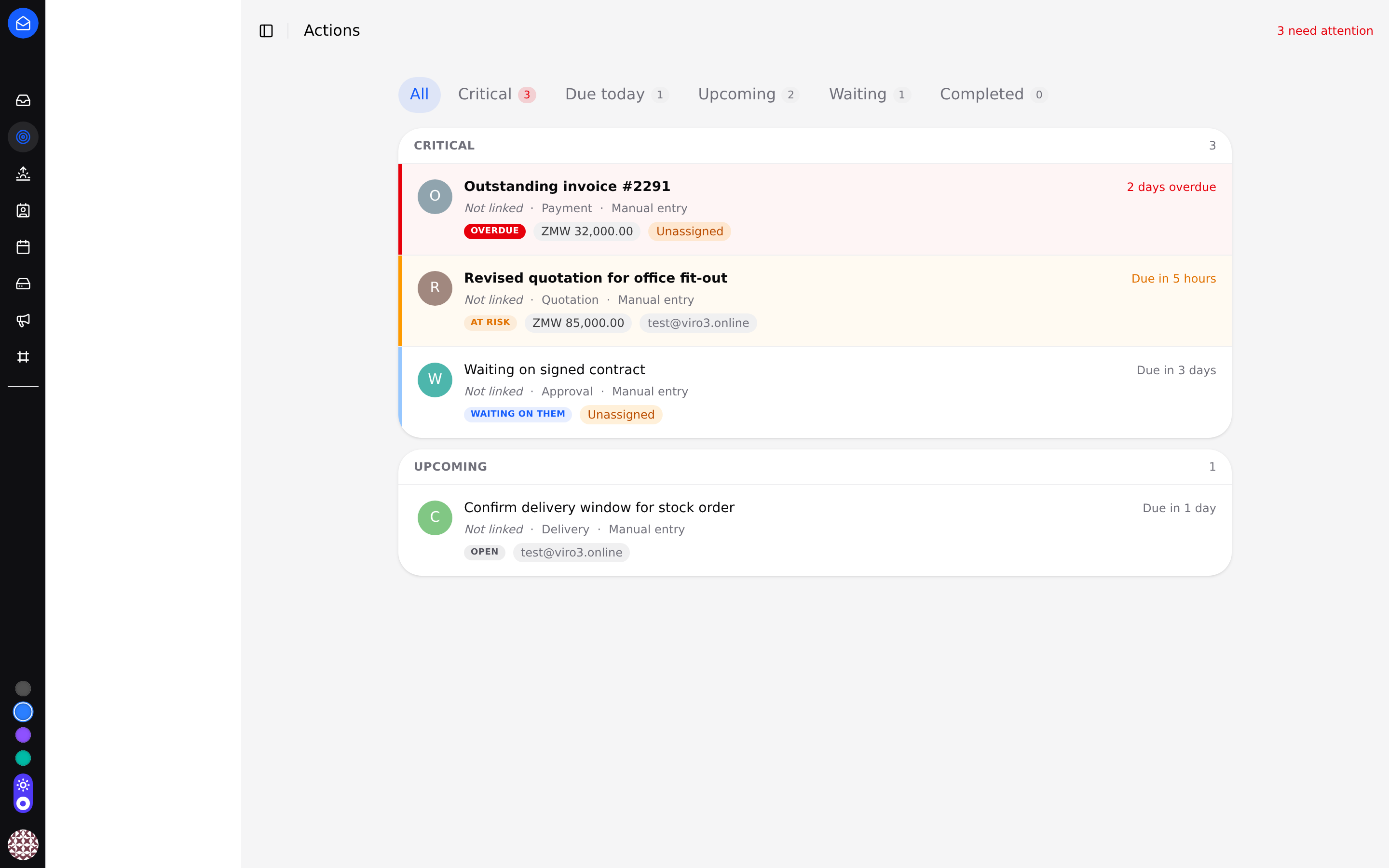Select the blue accent color swatch

[x=23, y=712]
